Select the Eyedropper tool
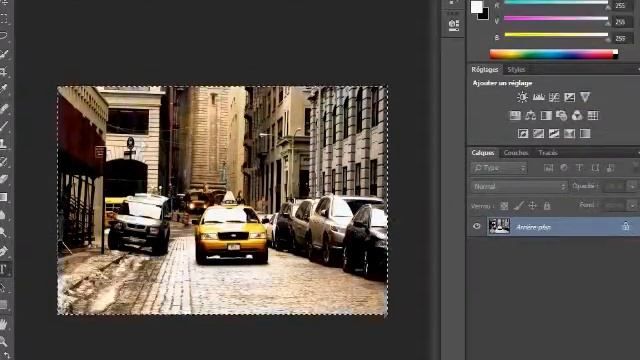The height and width of the screenshot is (360, 640). pyautogui.click(x=4, y=89)
